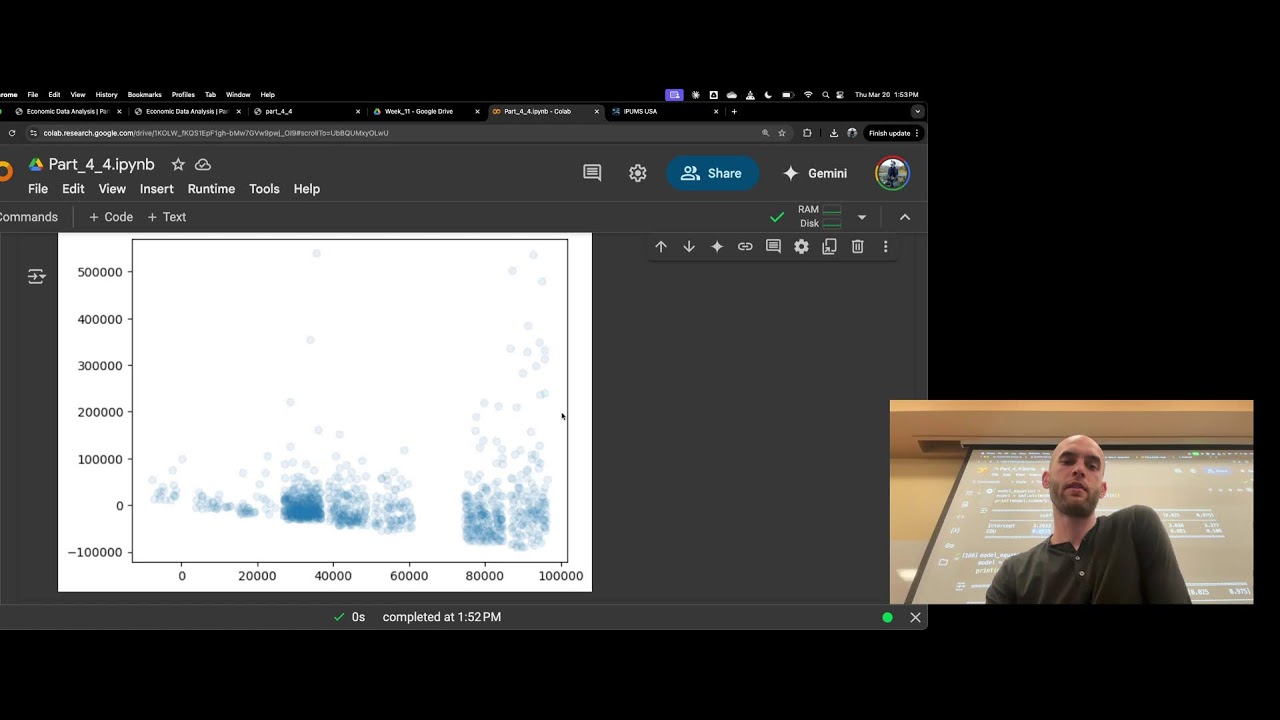Copy link to cell icon
Screen dimensions: 1280x720
click(x=745, y=246)
